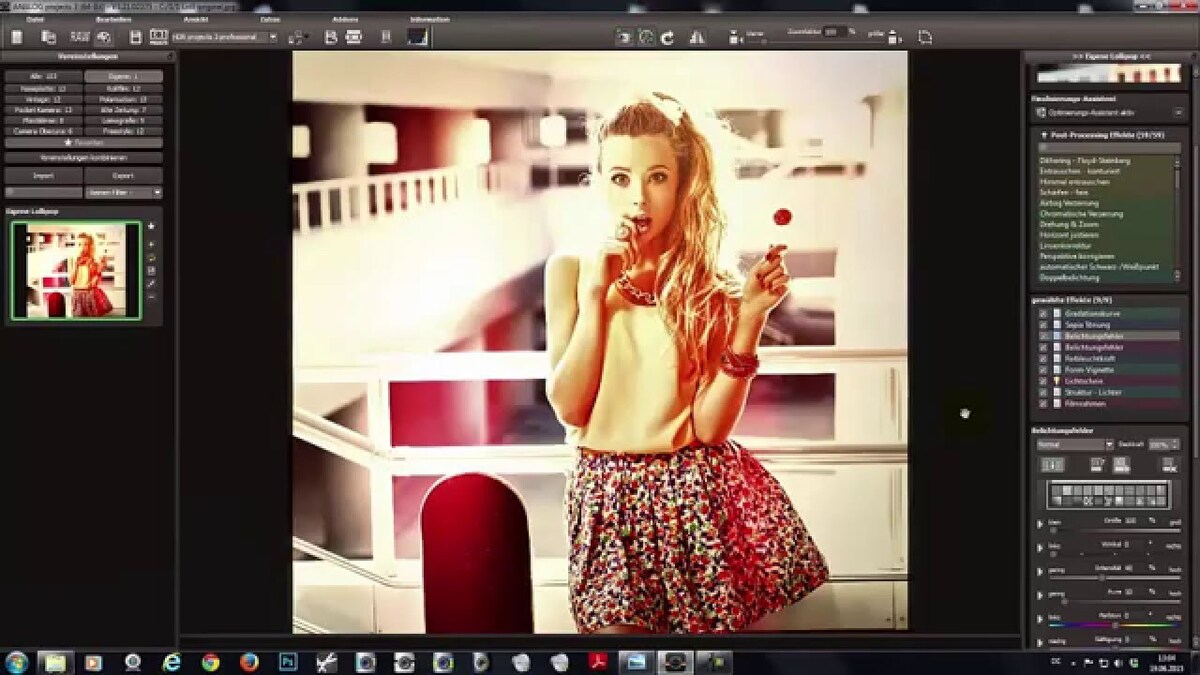Screen dimensions: 1200x675
Task: Click the rotate arrow icon in toolbar
Action: click(667, 37)
